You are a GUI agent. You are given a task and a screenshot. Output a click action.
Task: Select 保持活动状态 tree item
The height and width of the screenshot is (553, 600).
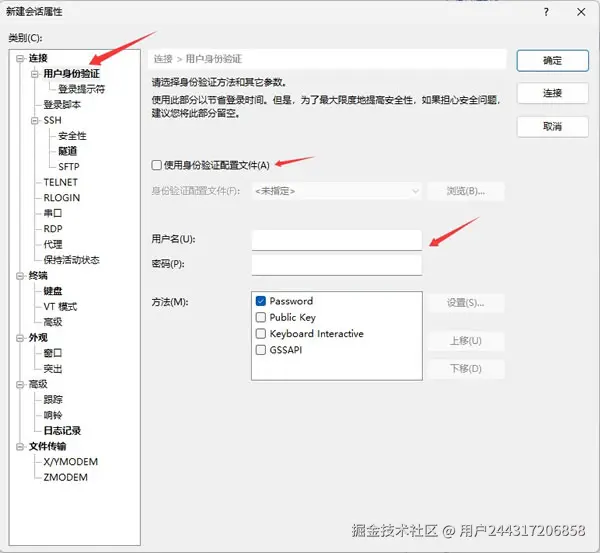71,260
